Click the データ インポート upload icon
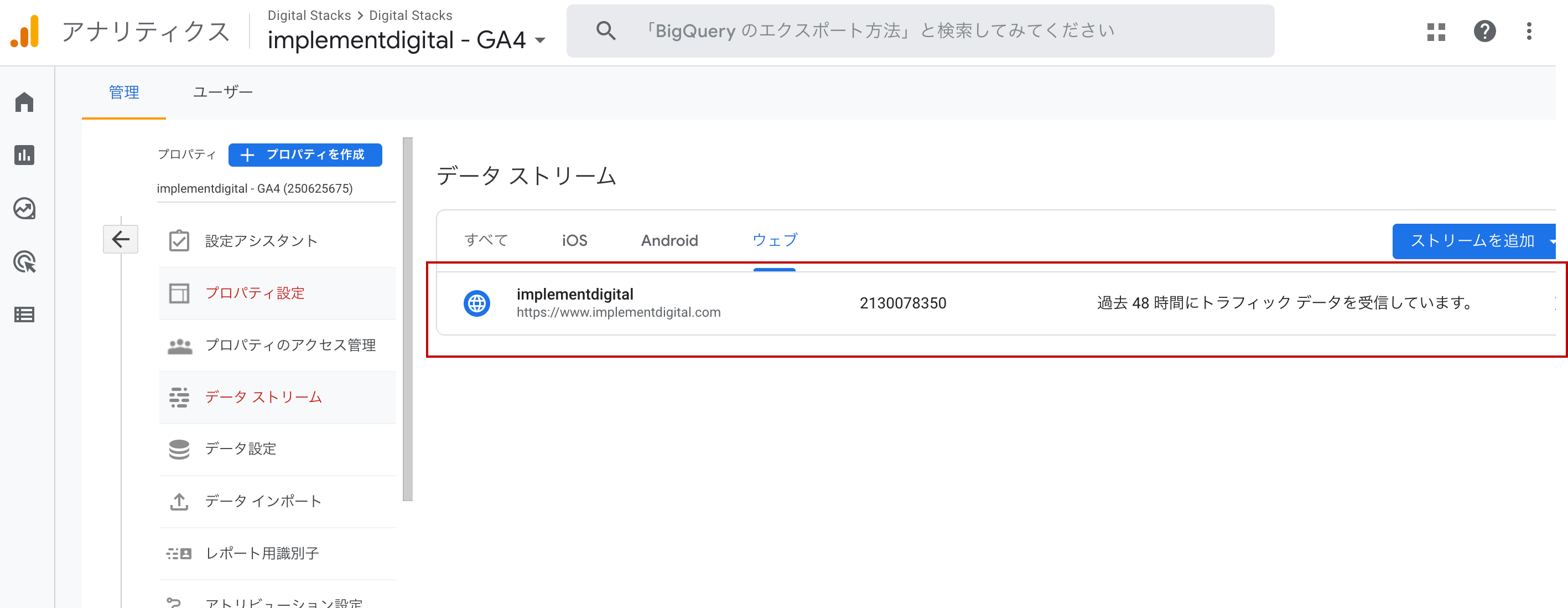The width and height of the screenshot is (1568, 608). click(x=179, y=501)
